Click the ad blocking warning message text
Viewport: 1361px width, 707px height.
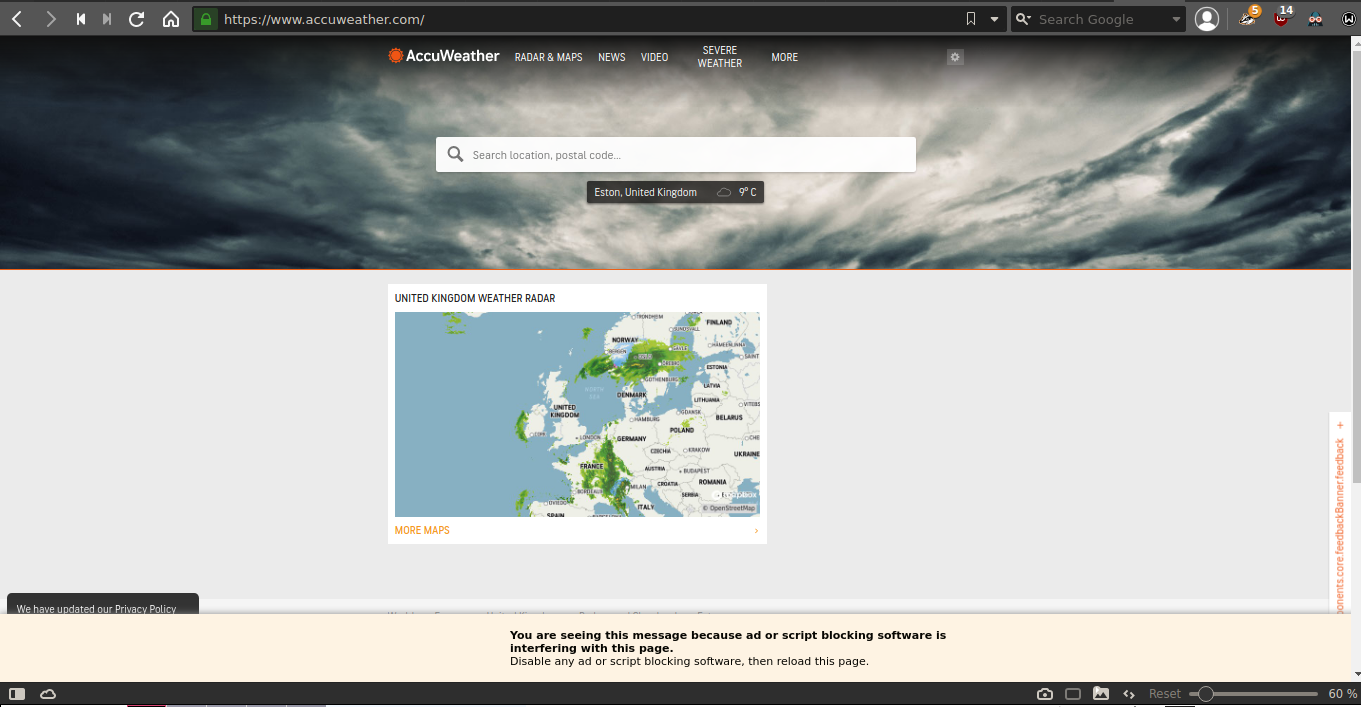click(728, 648)
